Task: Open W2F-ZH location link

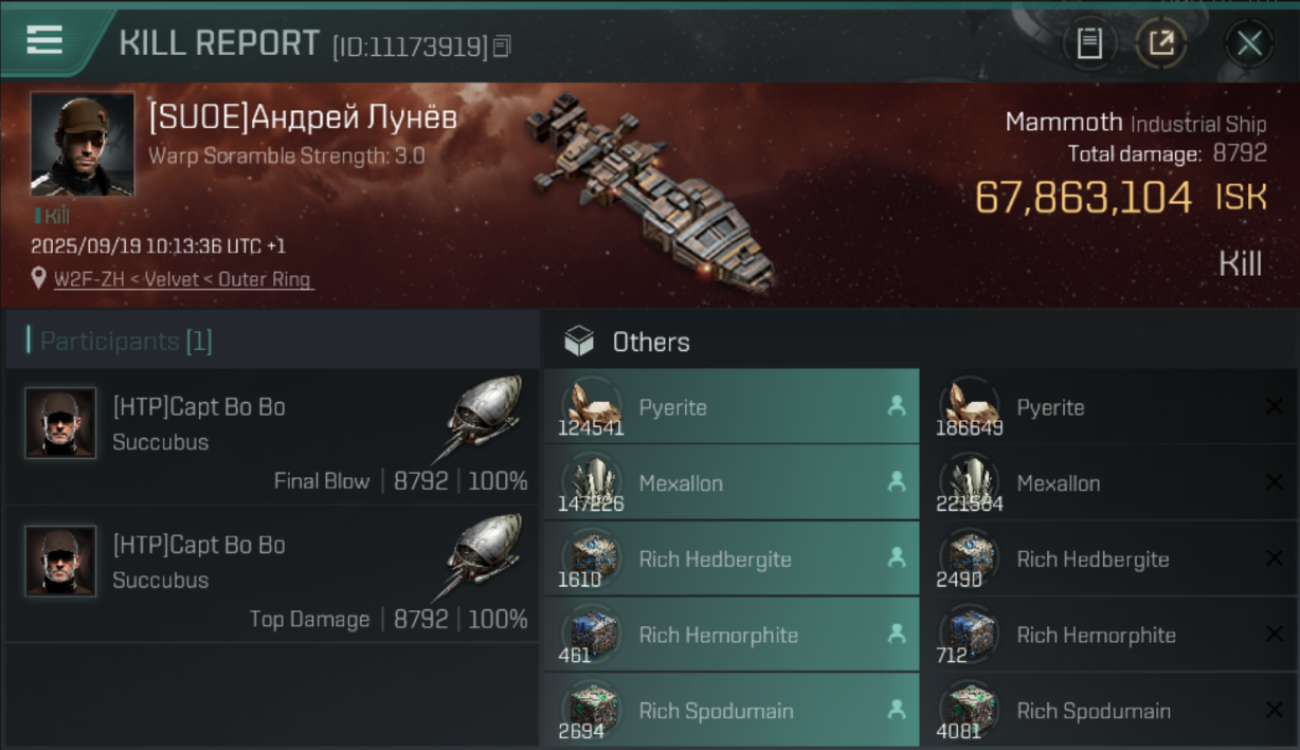Action: click(x=183, y=280)
